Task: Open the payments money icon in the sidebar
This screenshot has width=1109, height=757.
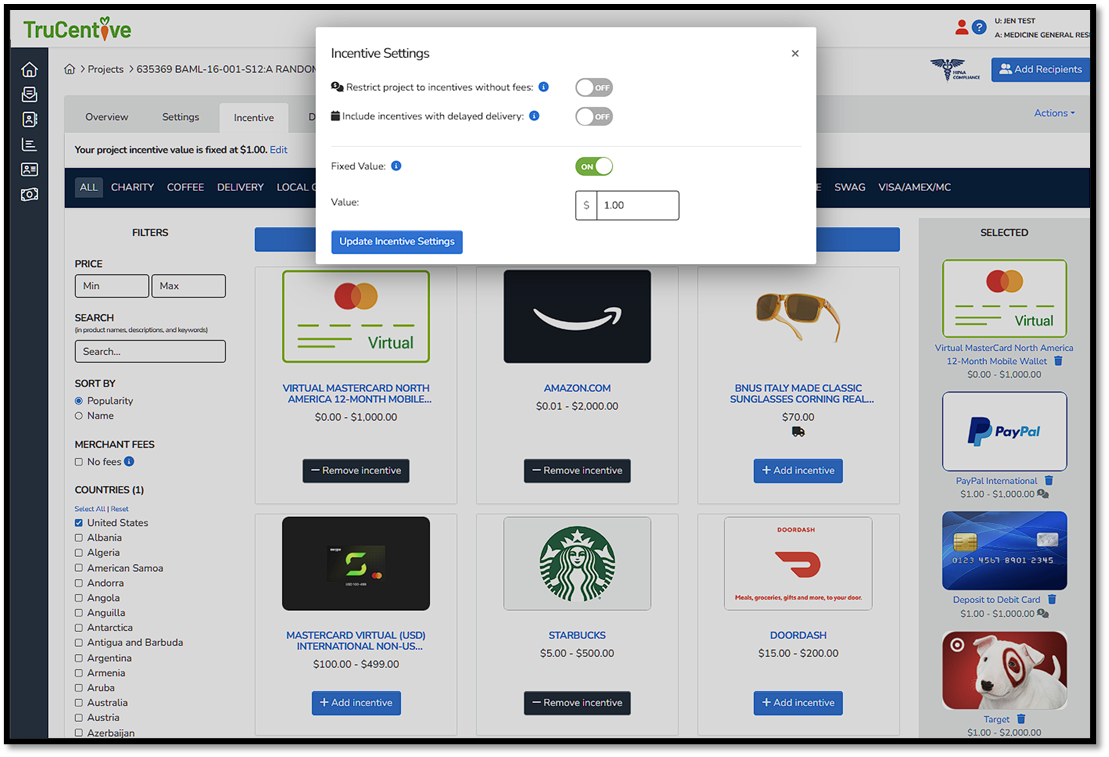Action: click(29, 194)
